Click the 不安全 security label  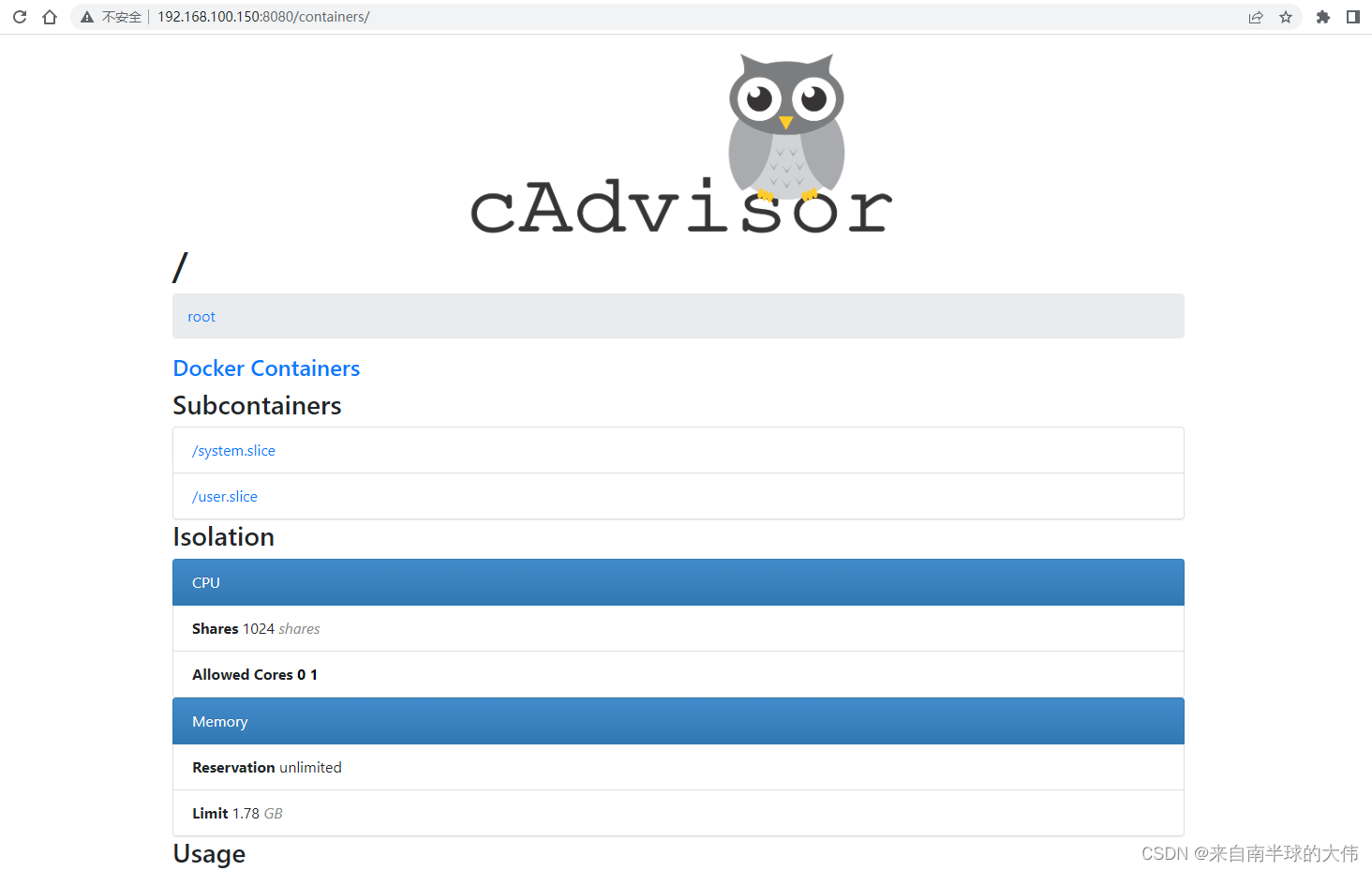[x=122, y=17]
